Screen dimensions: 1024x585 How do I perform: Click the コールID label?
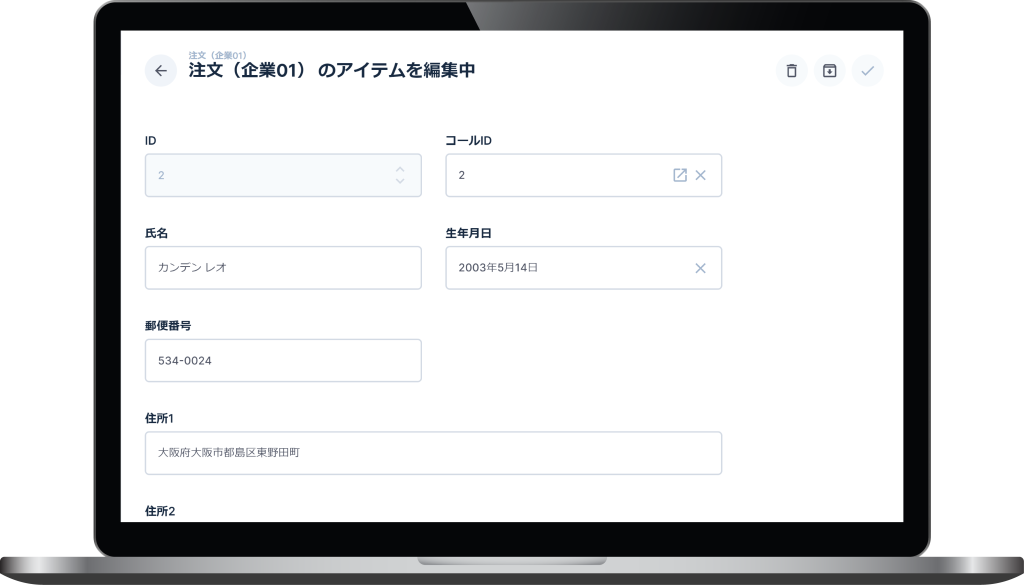468,140
